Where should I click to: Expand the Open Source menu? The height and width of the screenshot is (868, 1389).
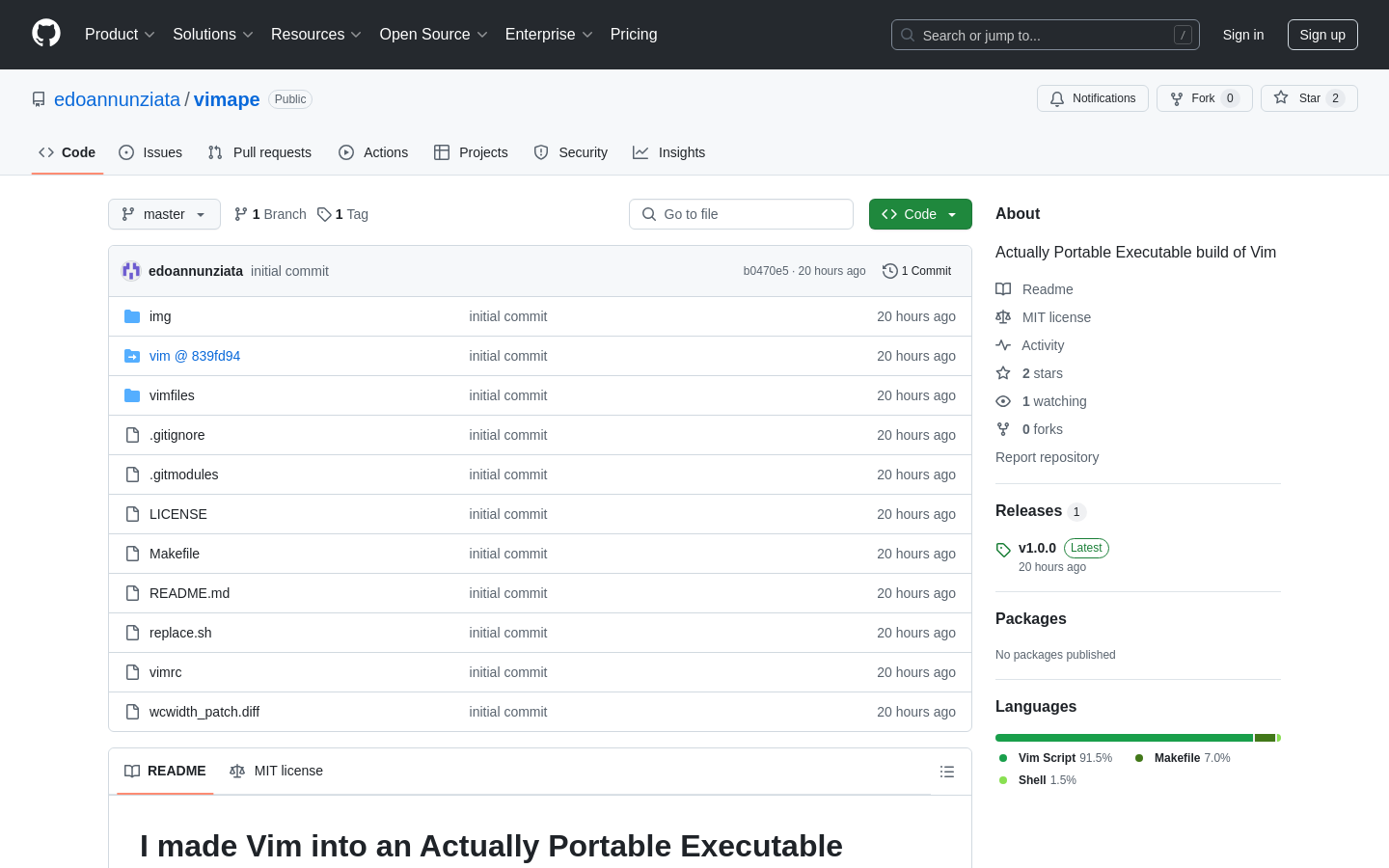click(x=434, y=35)
